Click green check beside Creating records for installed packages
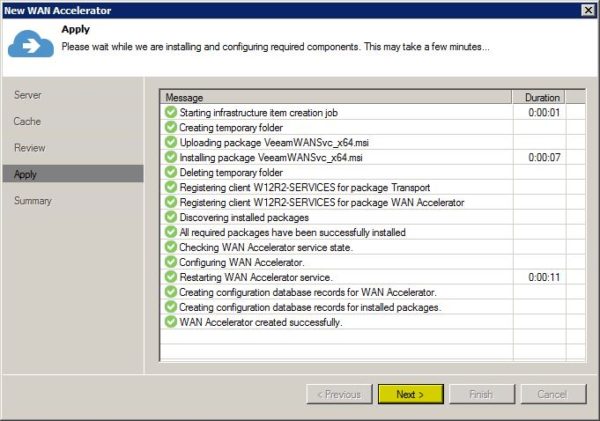600x421 pixels. tap(171, 307)
